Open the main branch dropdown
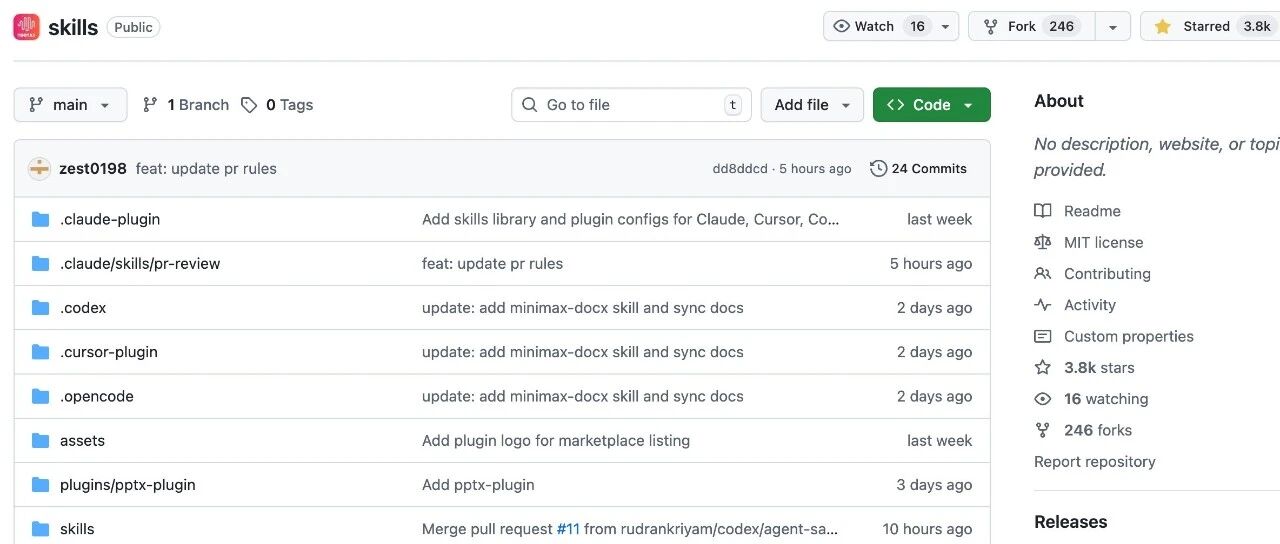1280x544 pixels. point(70,105)
